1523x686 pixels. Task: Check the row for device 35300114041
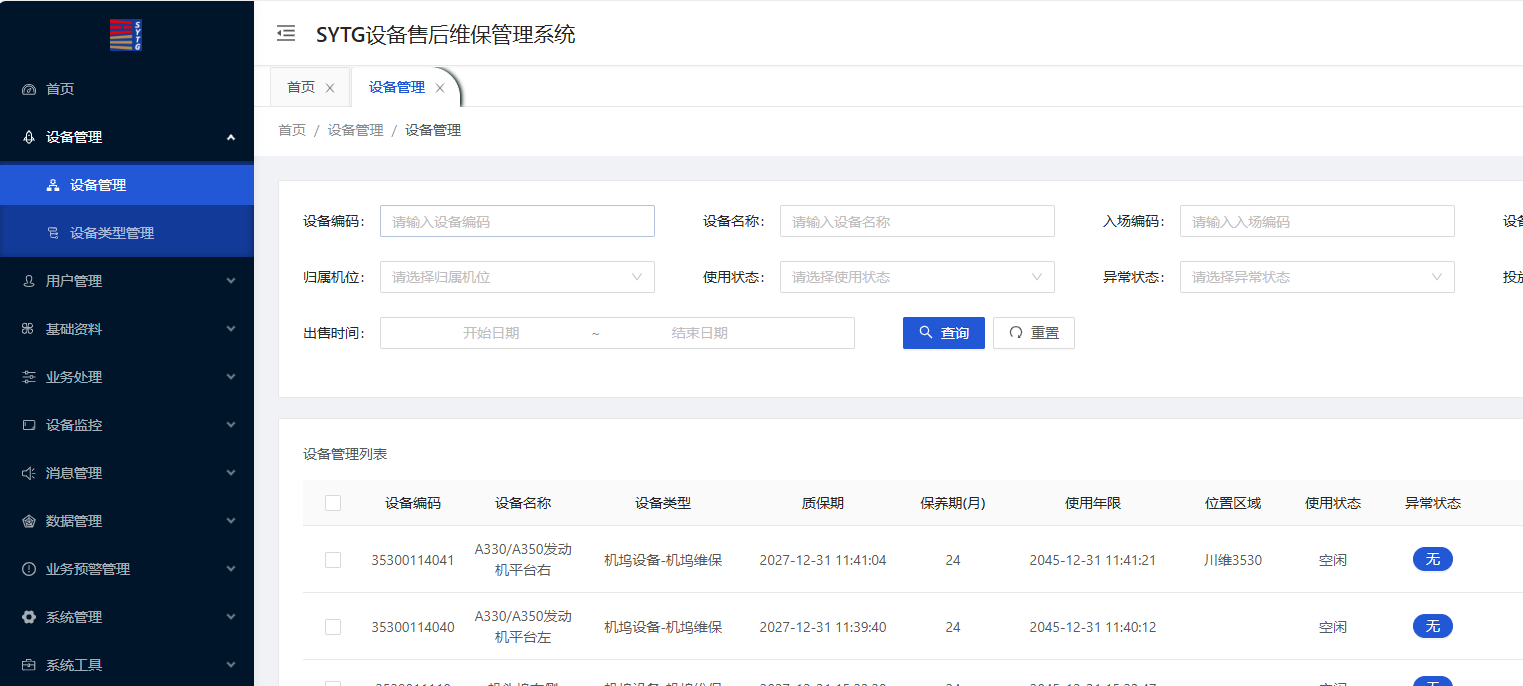[x=333, y=560]
